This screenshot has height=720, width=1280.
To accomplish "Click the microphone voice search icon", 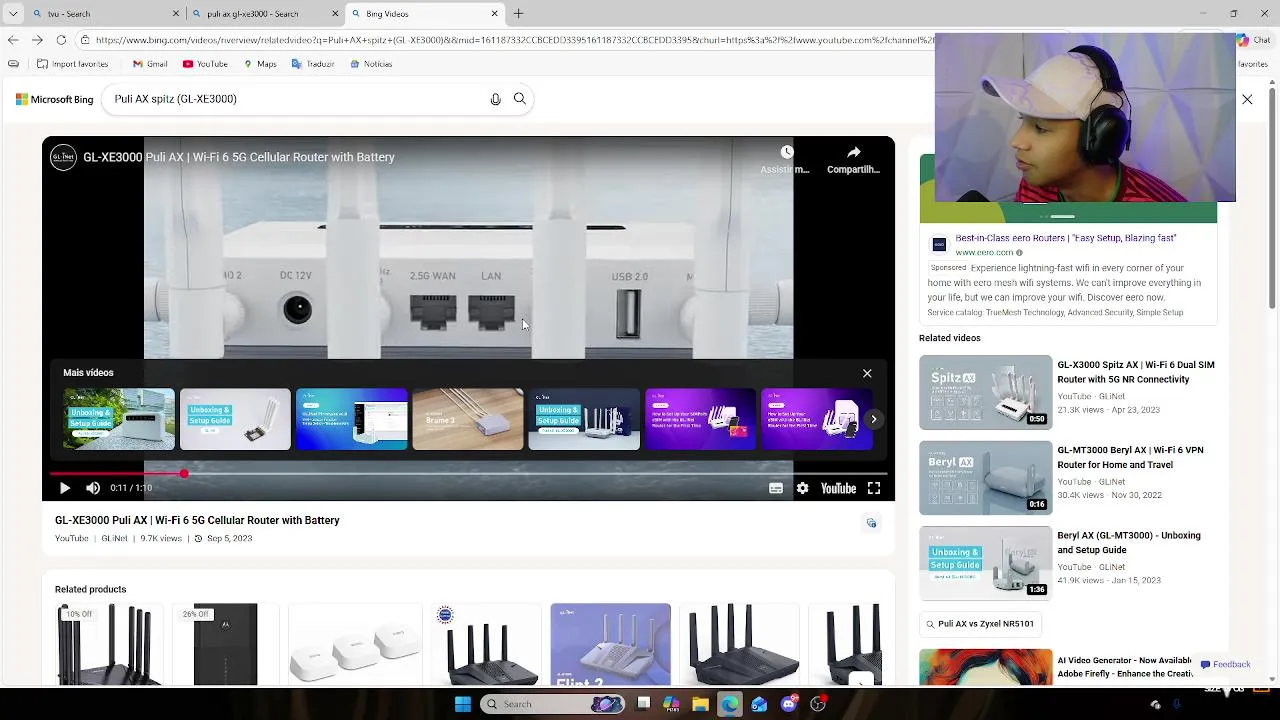I will 495,99.
